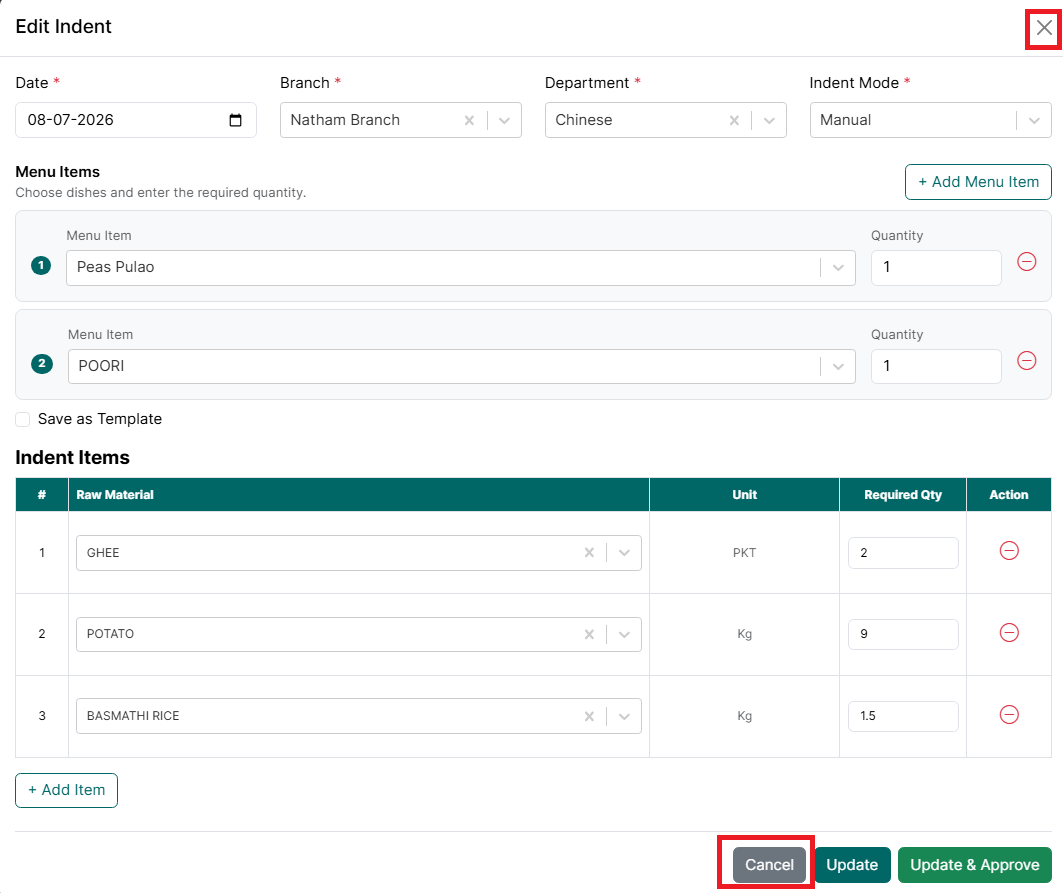The height and width of the screenshot is (893, 1063).
Task: Click the Indent Items heading
Action: pos(73,458)
